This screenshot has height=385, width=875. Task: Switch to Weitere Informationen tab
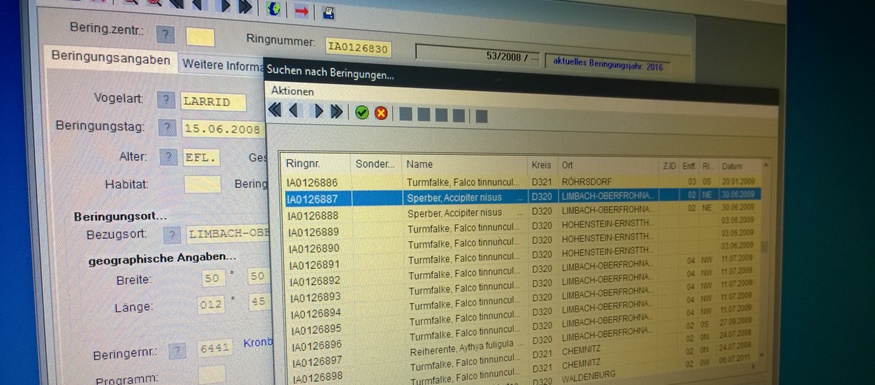223,65
